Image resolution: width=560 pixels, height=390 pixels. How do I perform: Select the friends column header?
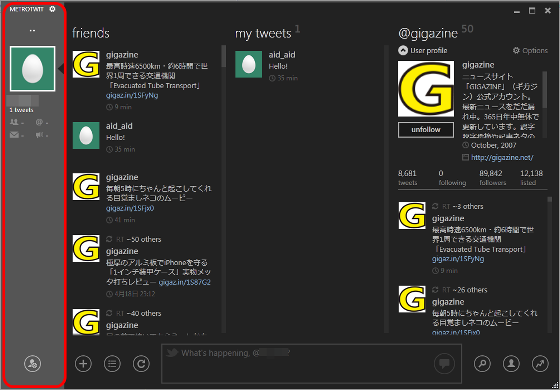[91, 33]
